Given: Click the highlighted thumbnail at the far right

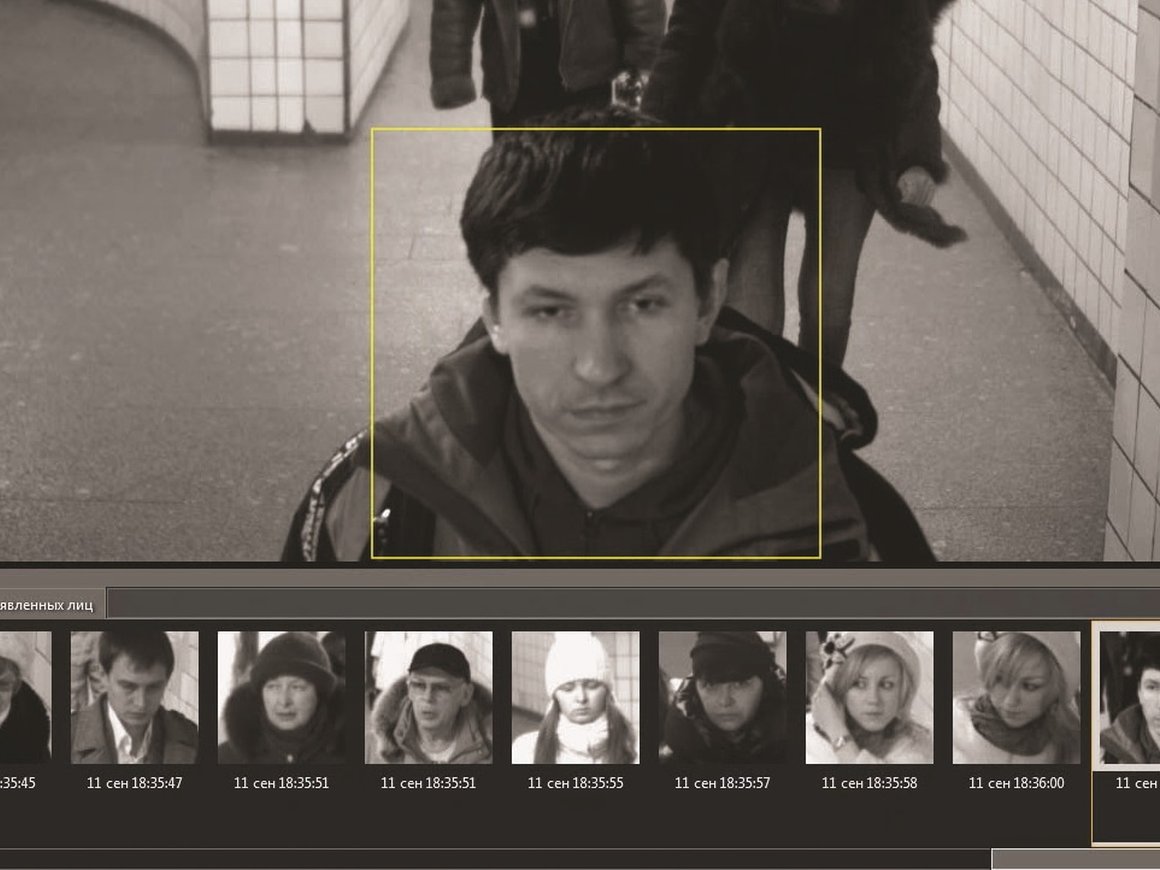Looking at the screenshot, I should point(1130,697).
